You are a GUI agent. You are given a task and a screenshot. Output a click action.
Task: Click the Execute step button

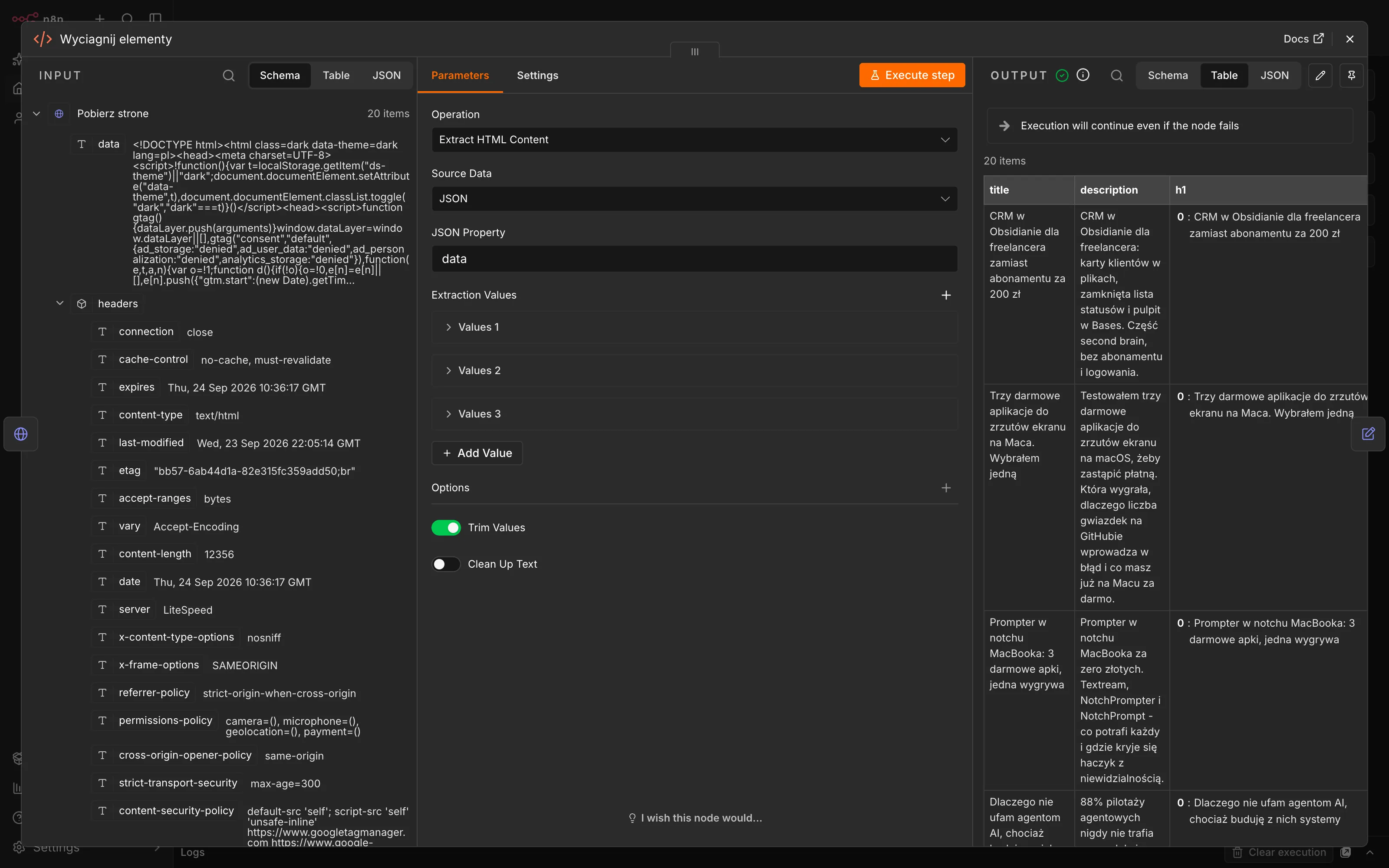912,75
